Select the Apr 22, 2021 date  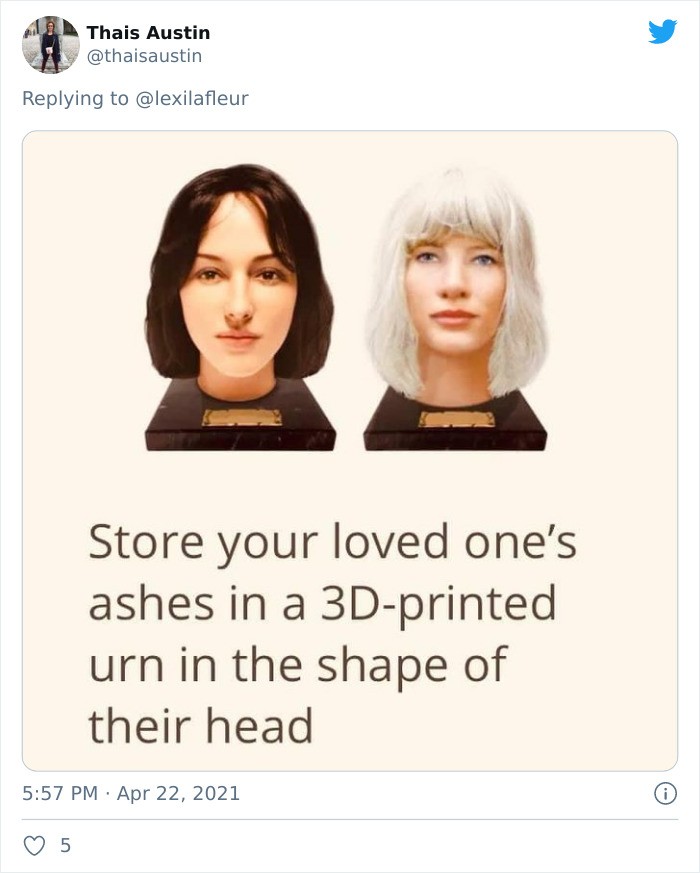[x=178, y=793]
